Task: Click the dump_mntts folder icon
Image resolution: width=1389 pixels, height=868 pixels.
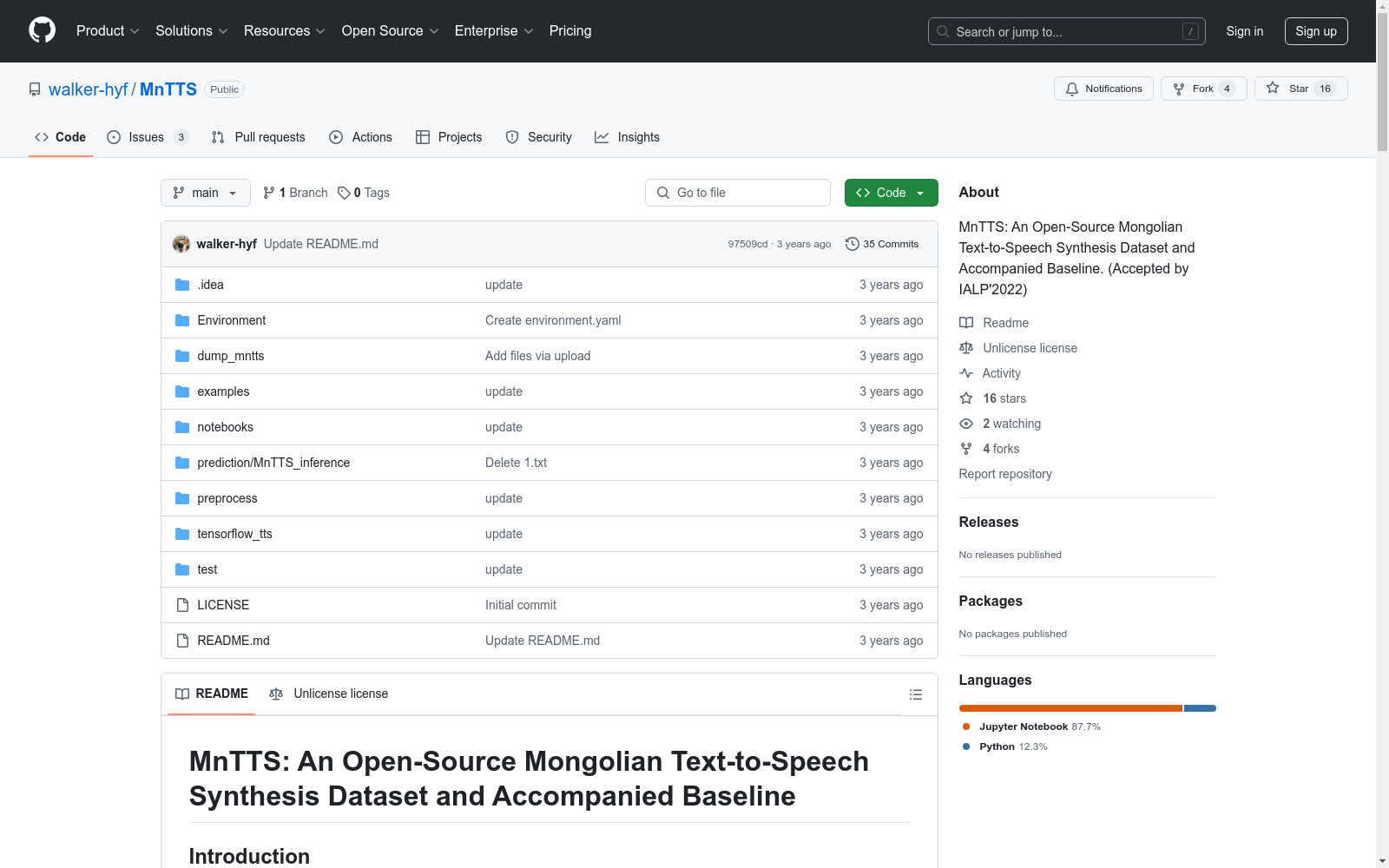Action: [182, 356]
